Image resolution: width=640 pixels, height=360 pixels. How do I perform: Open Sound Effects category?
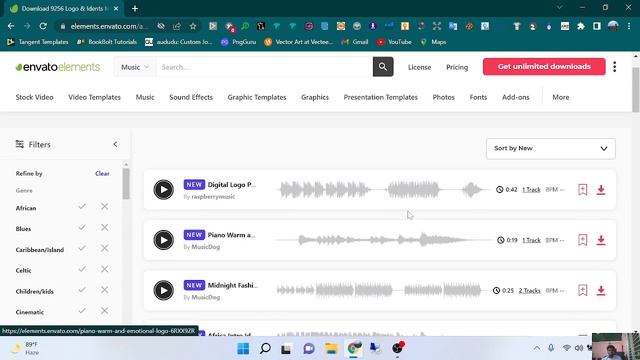pyautogui.click(x=191, y=97)
